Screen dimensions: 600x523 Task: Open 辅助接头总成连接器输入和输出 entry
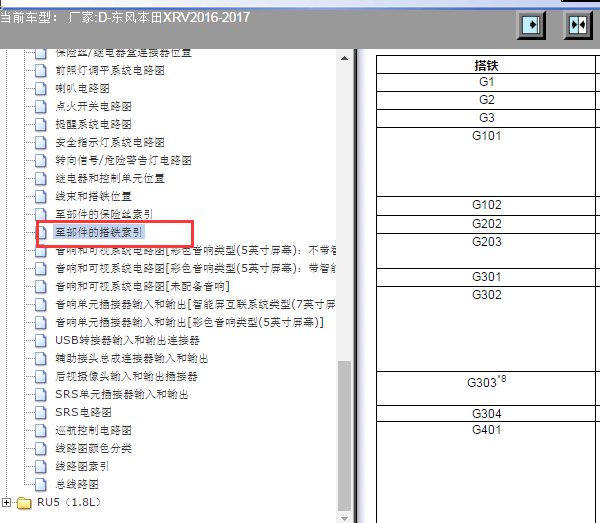coord(132,358)
